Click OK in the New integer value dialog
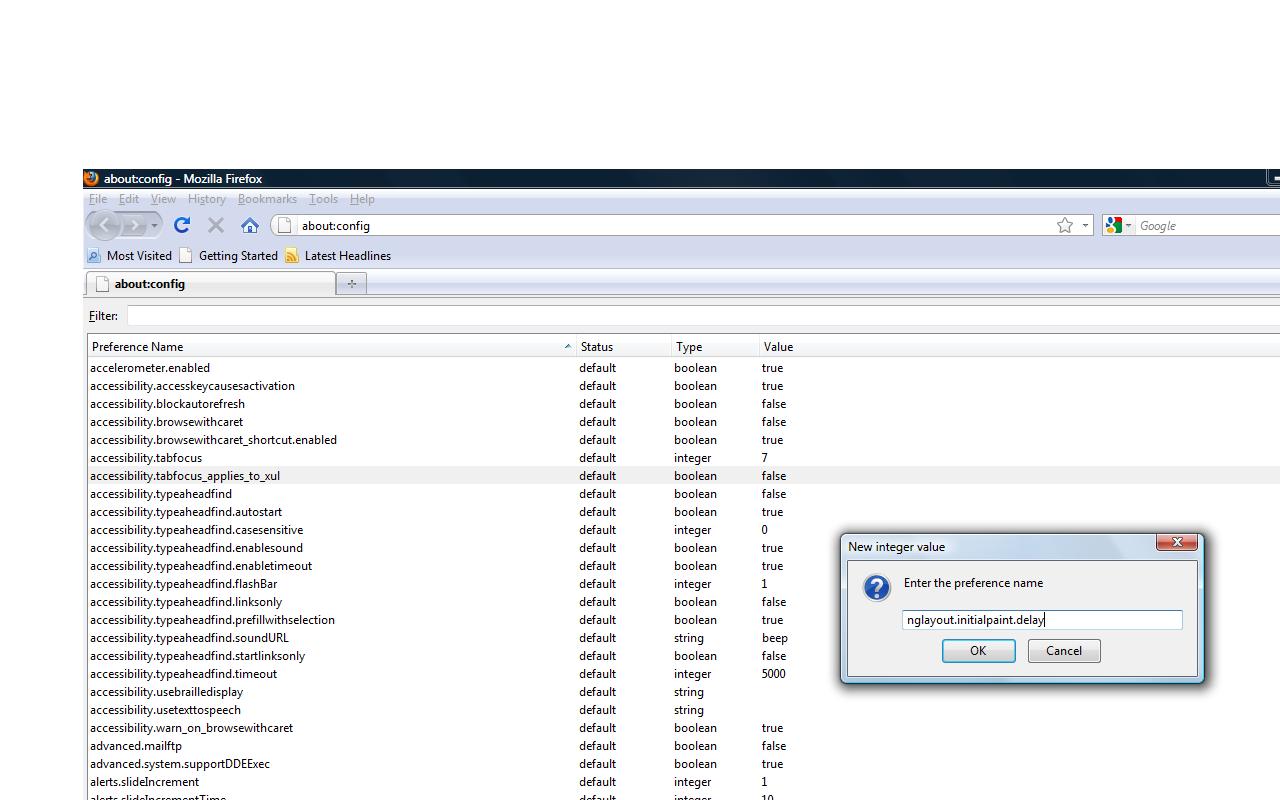Screen dimensions: 1280x800 click(x=978, y=651)
